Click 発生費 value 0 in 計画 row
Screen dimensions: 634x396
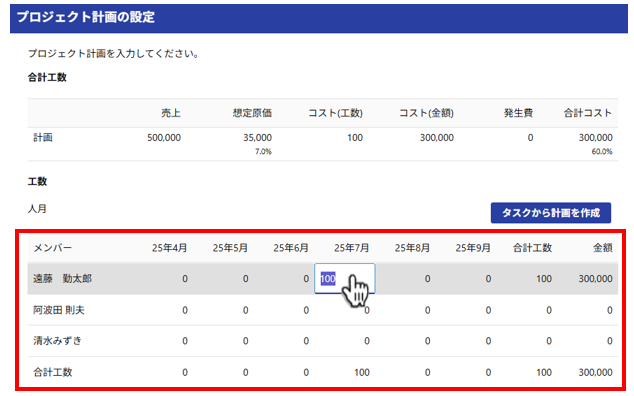pyautogui.click(x=530, y=138)
